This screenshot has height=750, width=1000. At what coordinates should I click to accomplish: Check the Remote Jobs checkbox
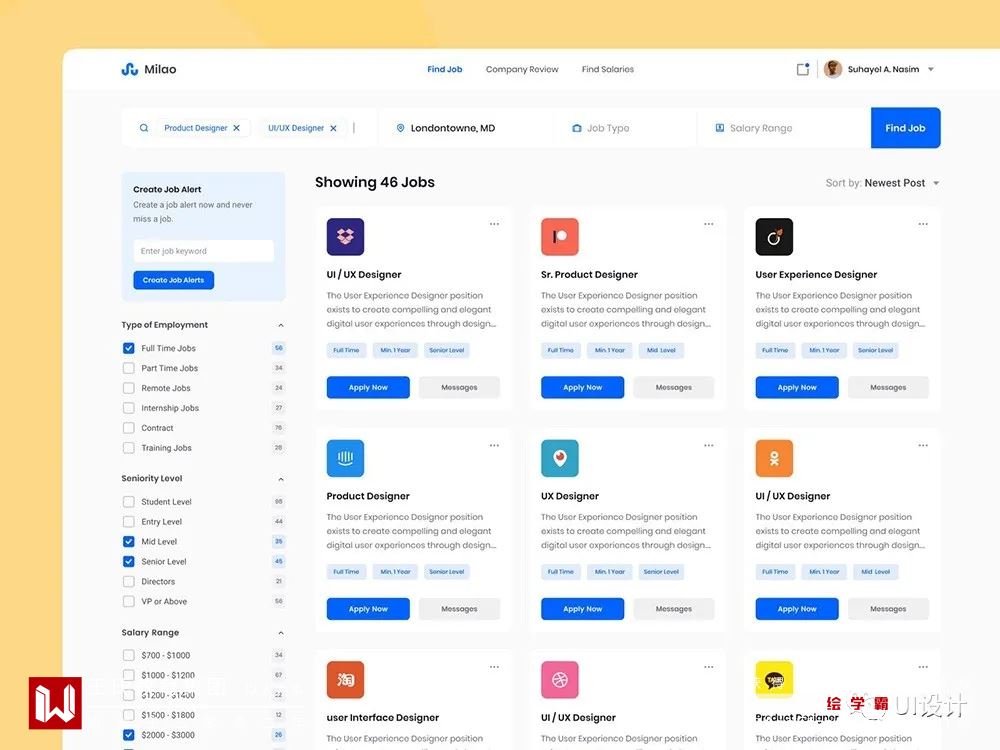coord(129,388)
